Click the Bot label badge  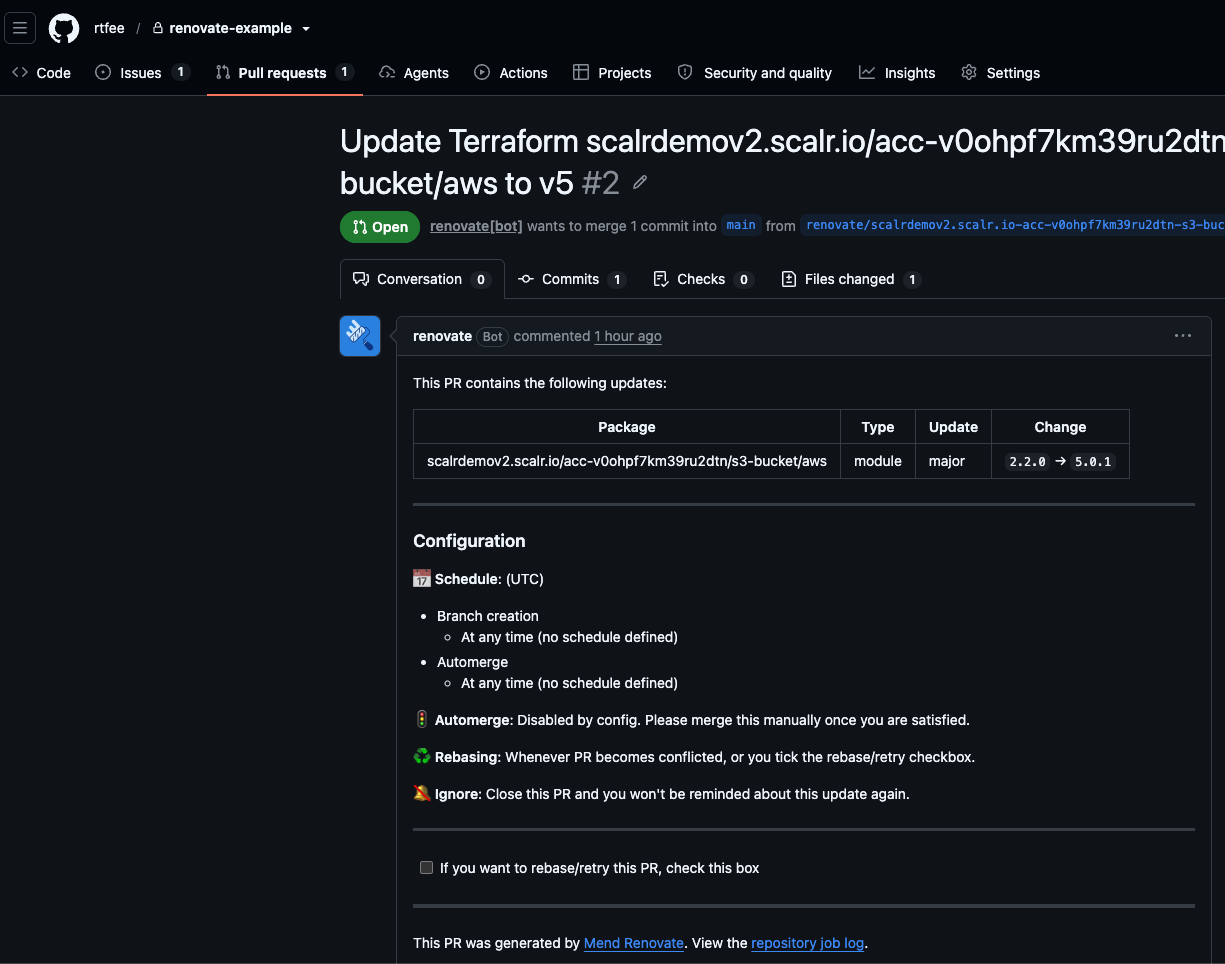[x=493, y=337]
